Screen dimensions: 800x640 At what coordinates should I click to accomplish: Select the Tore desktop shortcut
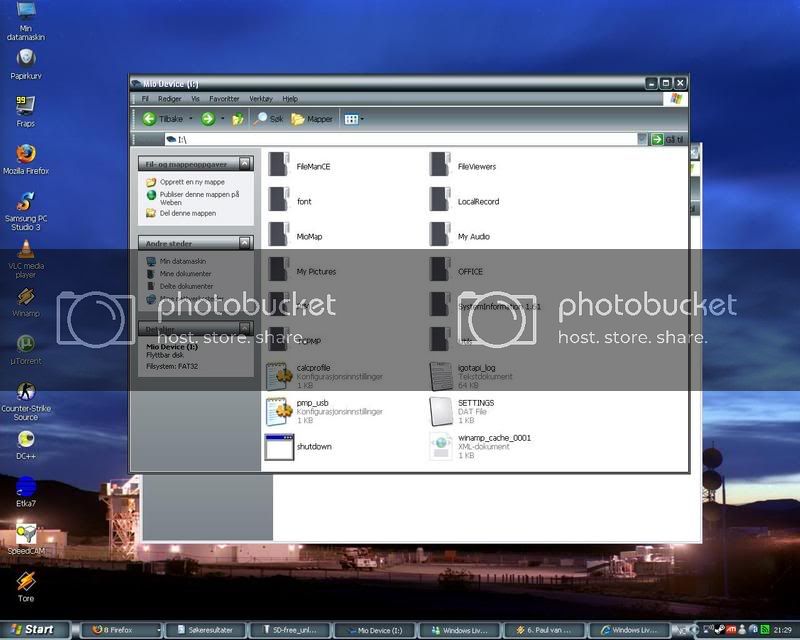click(26, 586)
